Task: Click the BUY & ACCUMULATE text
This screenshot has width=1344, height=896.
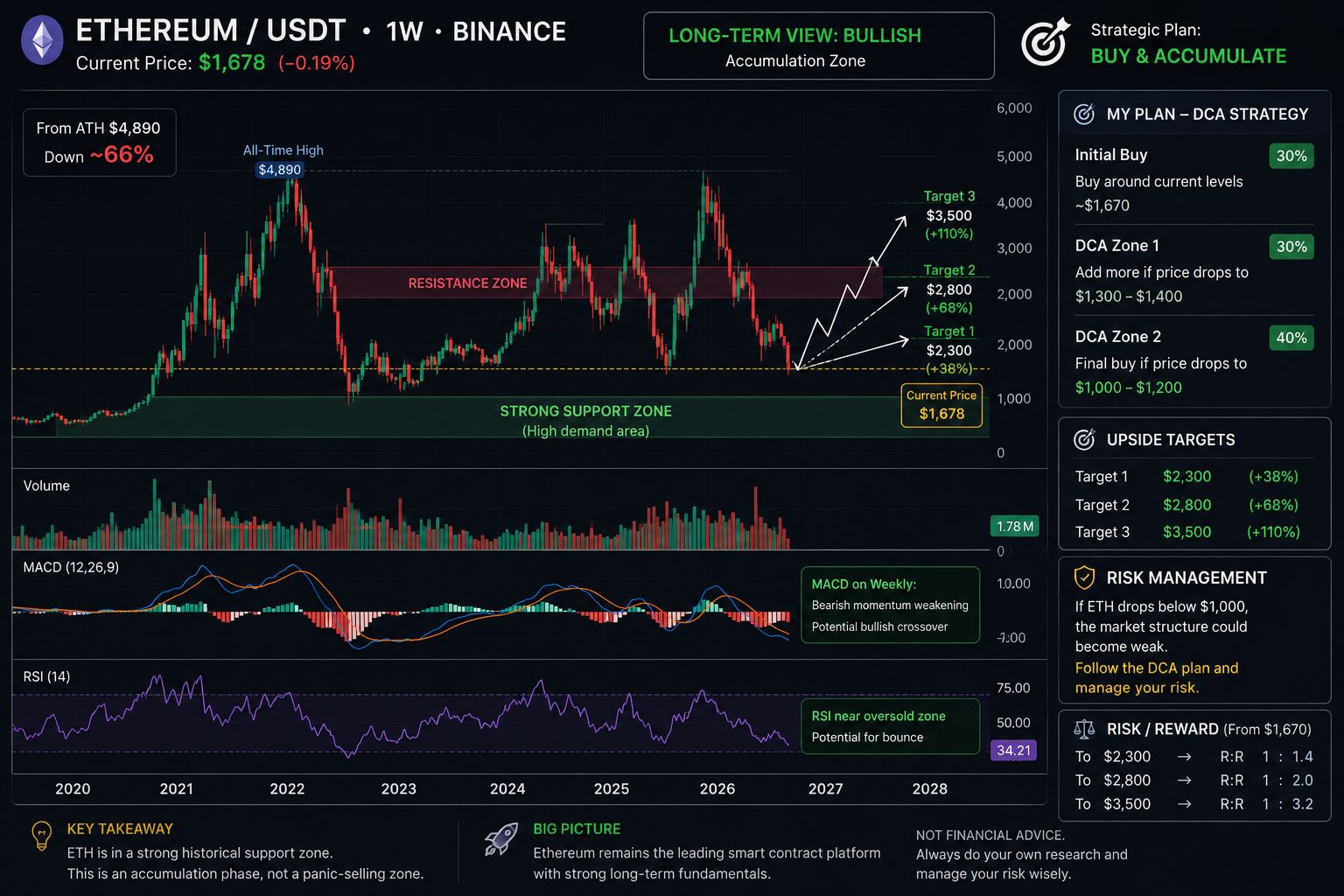Action: tap(1188, 56)
